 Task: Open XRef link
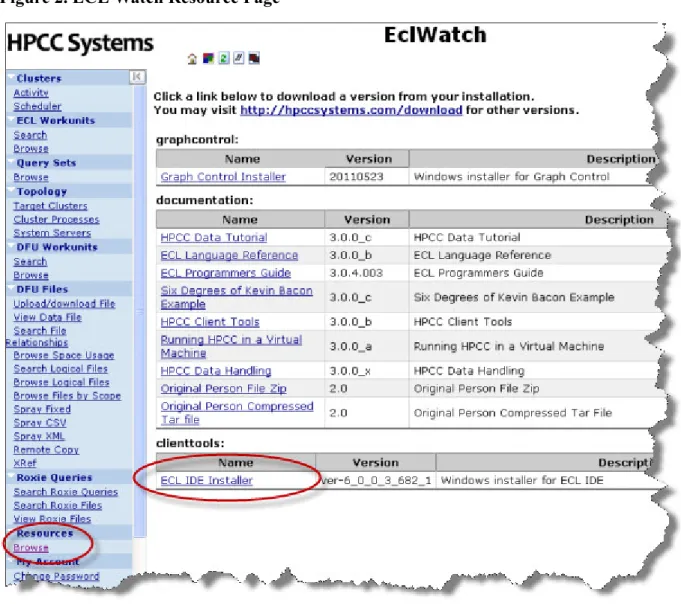tap(25, 463)
